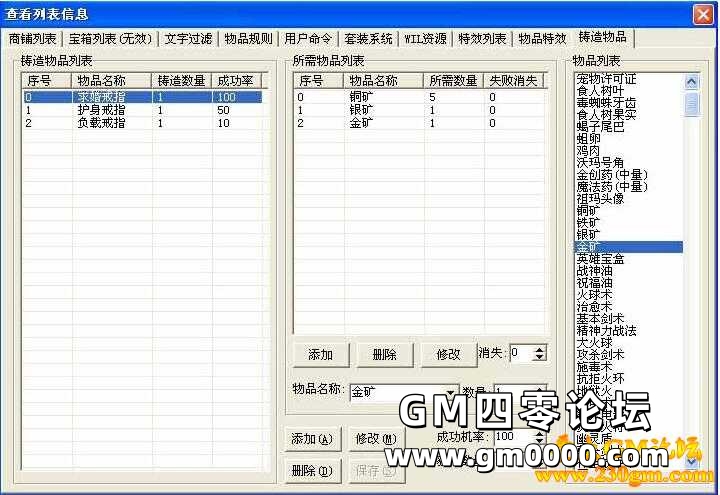Increase the 消失 spinner value
The height and width of the screenshot is (495, 720).
click(x=540, y=349)
